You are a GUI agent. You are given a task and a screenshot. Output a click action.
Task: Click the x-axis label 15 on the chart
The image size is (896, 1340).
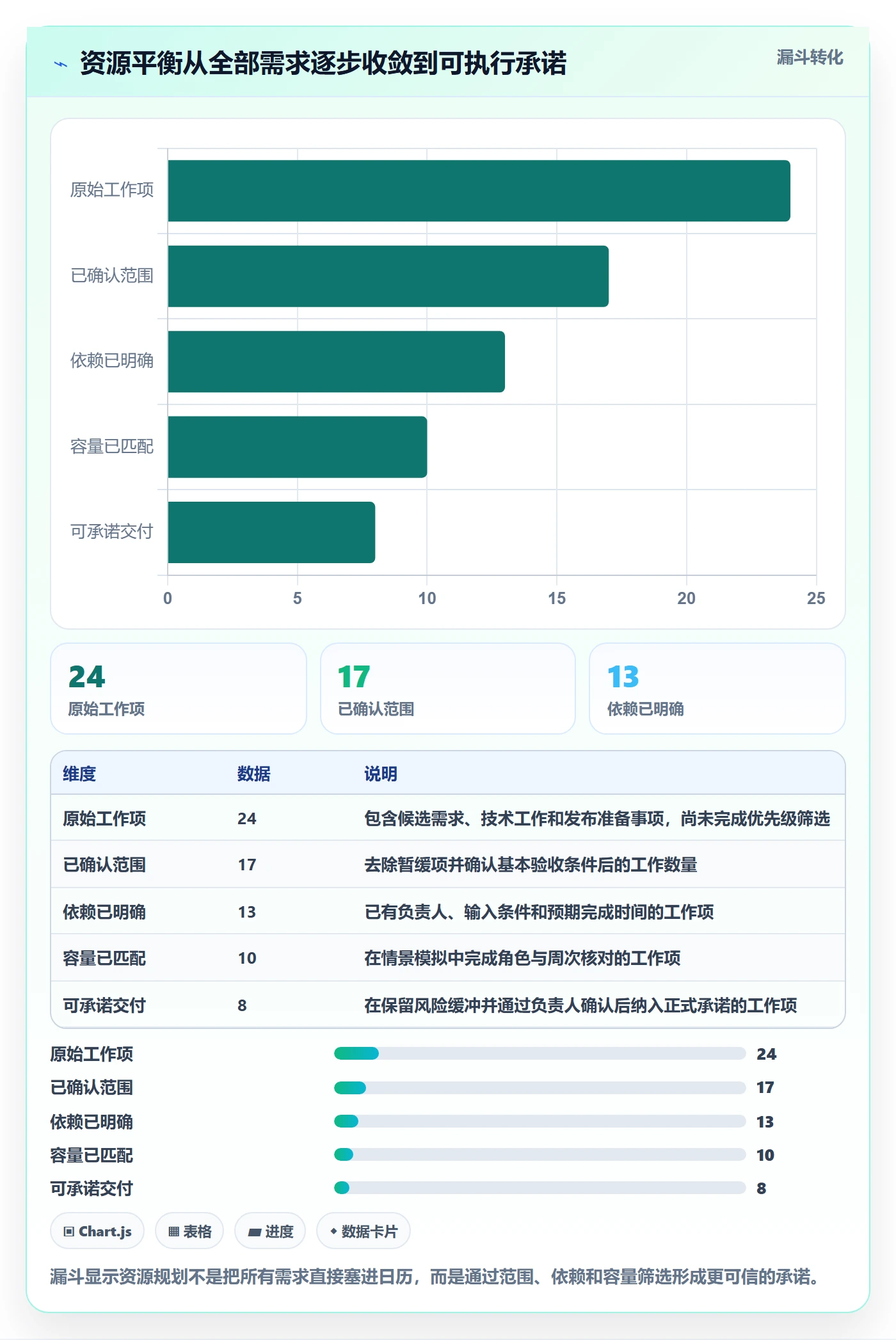557,598
